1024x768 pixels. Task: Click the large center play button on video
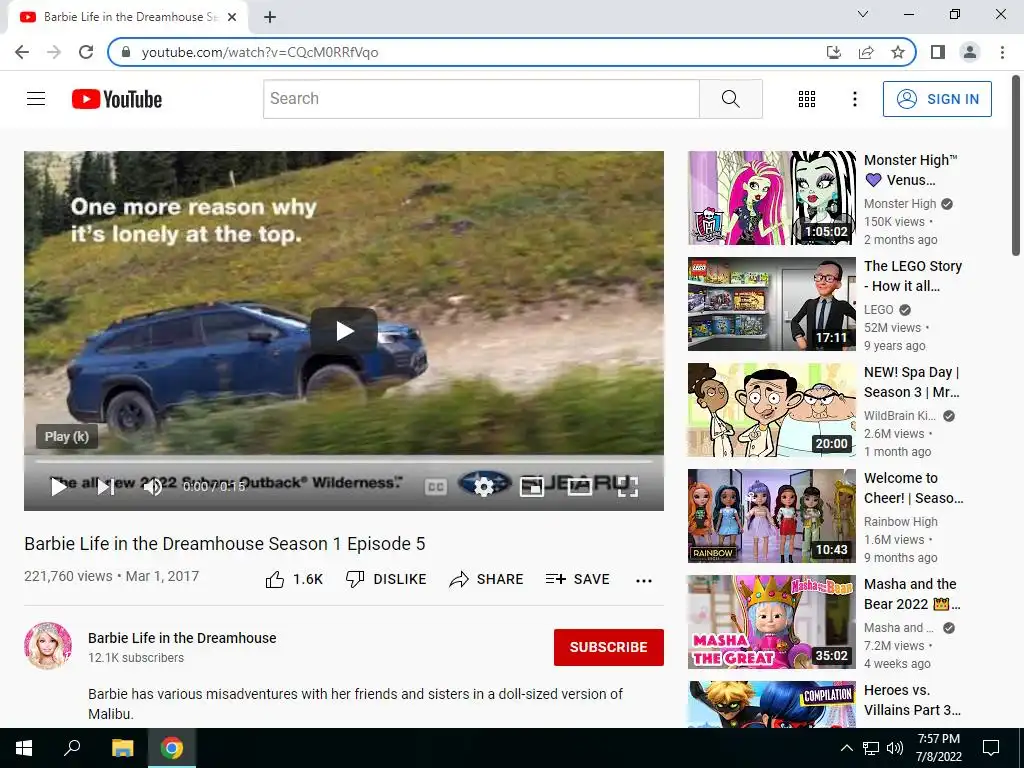(x=344, y=330)
